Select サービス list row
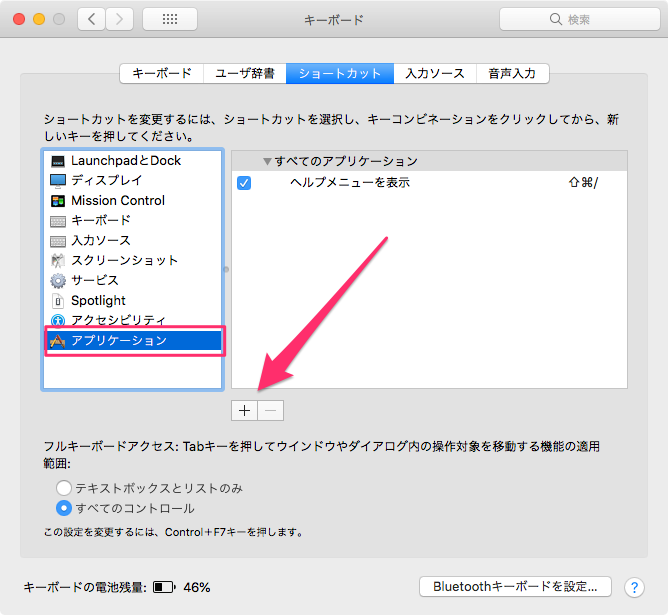Viewport: 668px width, 615px height. (x=133, y=281)
